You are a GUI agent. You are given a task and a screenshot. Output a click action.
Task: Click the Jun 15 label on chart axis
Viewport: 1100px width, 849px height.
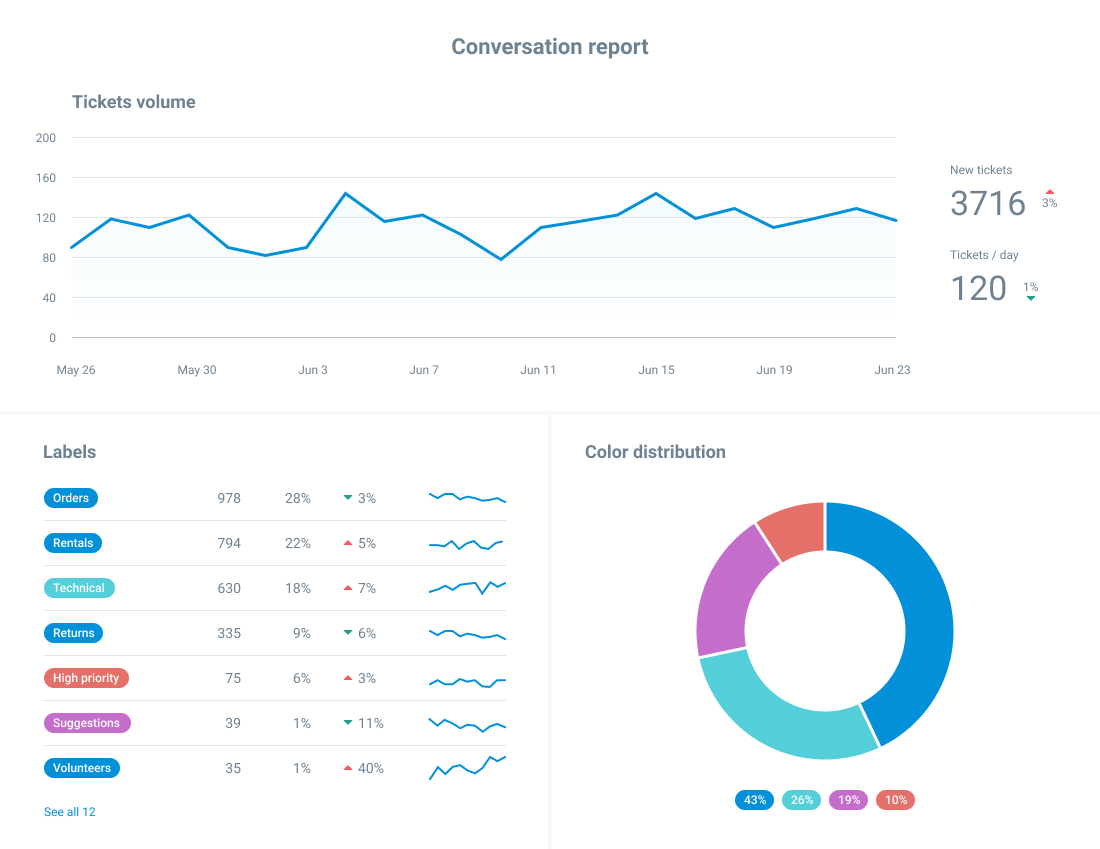pos(656,370)
